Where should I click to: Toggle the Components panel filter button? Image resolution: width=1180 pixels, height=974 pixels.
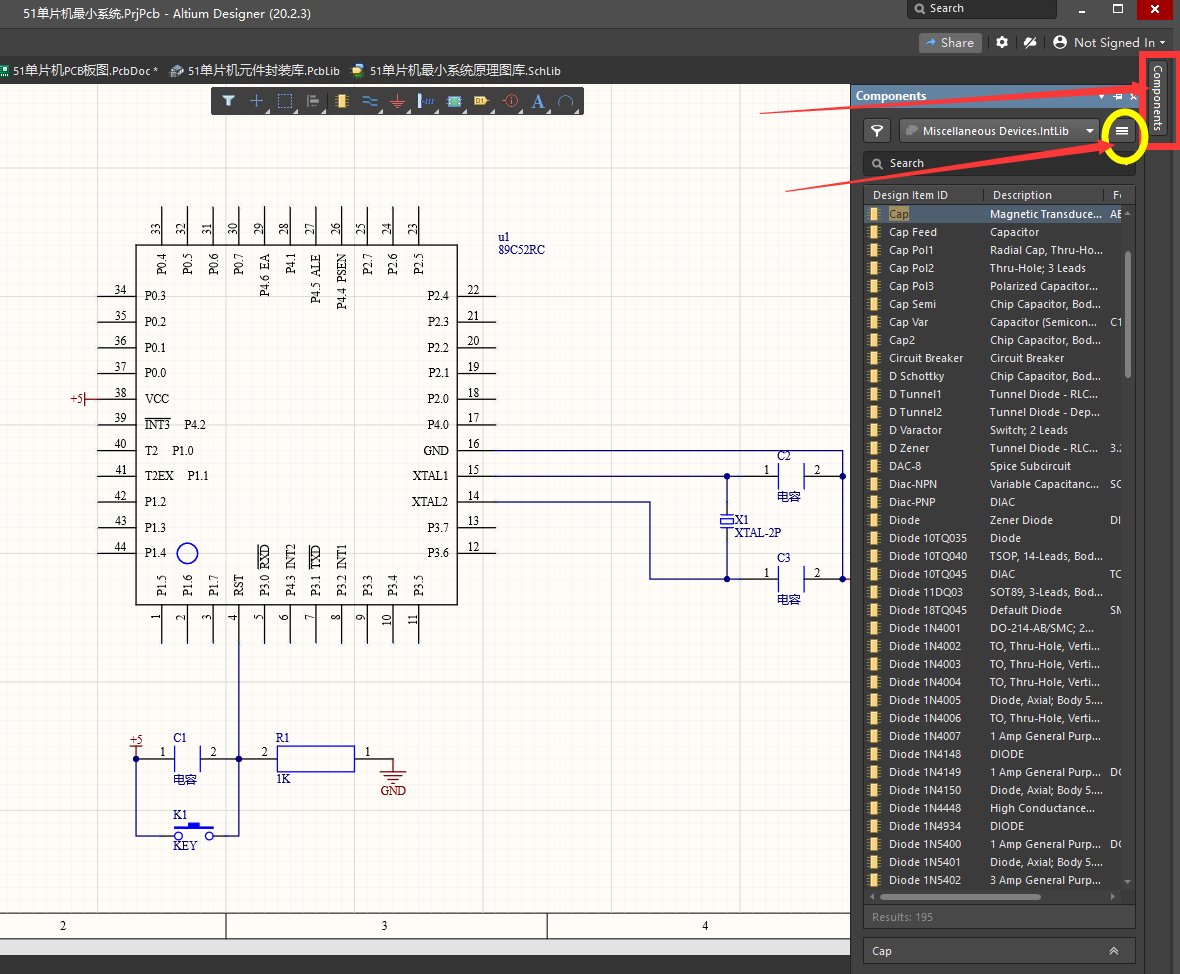point(877,131)
